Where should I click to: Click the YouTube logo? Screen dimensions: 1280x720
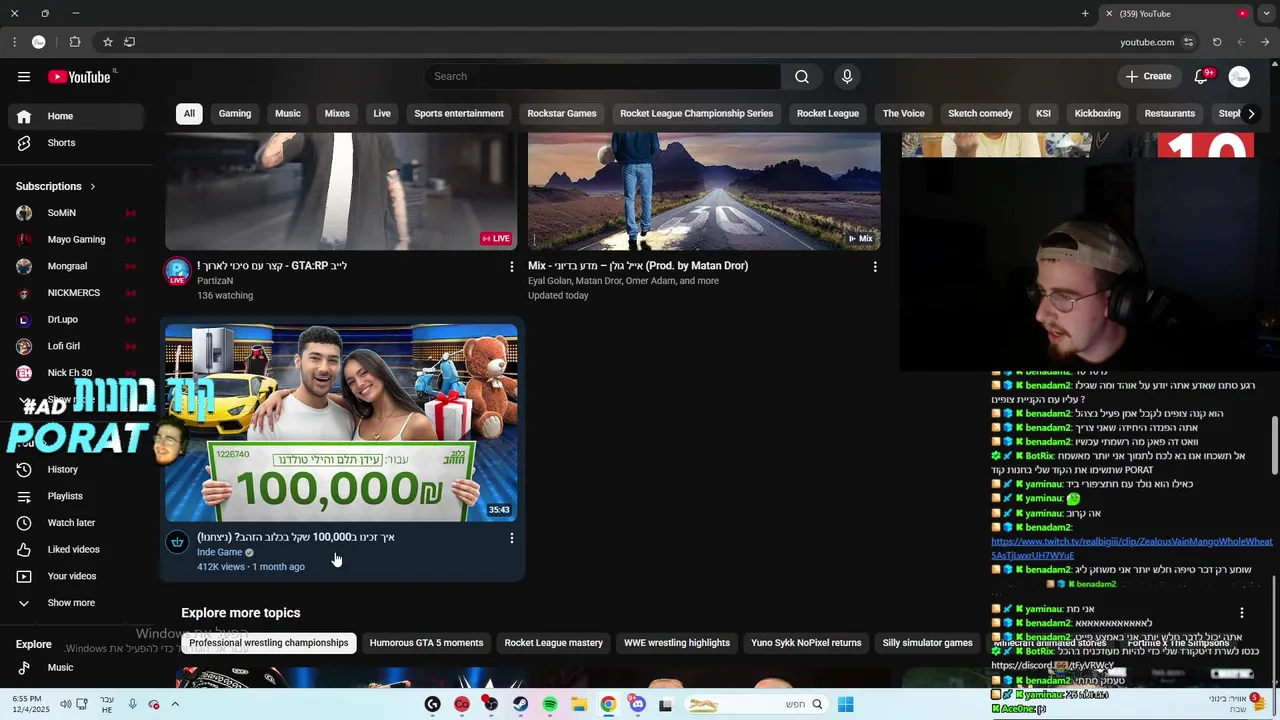pyautogui.click(x=79, y=77)
